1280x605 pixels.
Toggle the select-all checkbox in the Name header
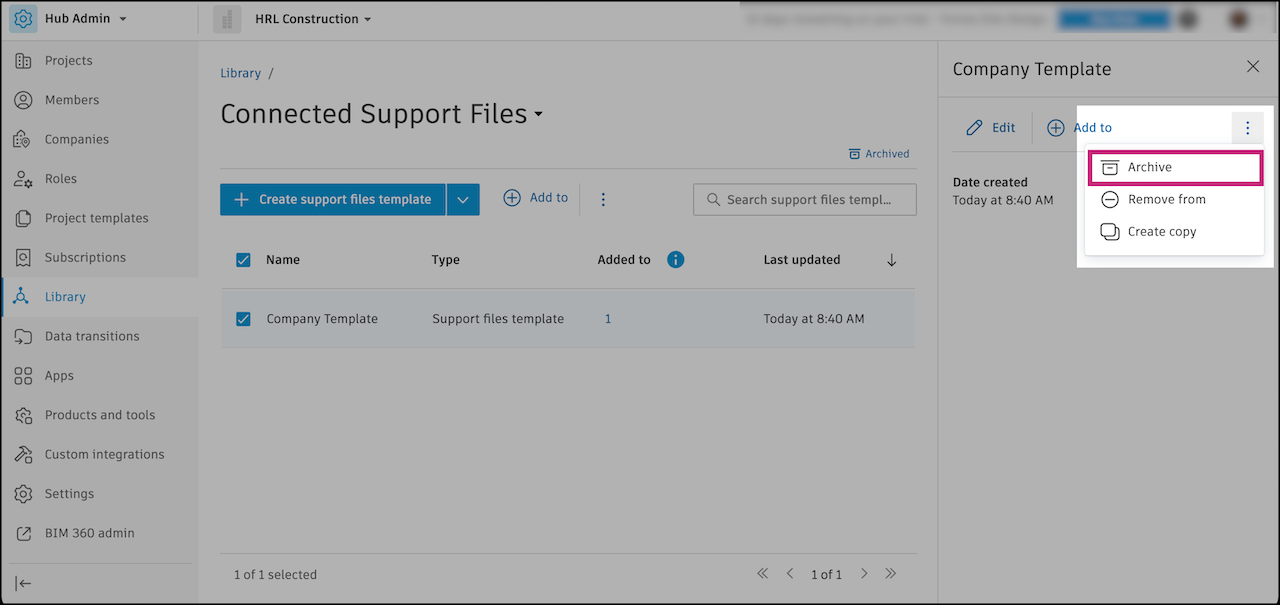pyautogui.click(x=242, y=259)
